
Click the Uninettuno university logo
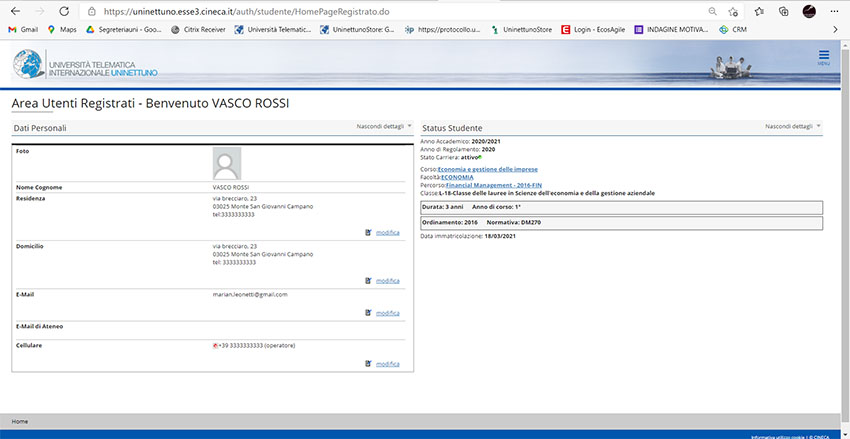85,65
